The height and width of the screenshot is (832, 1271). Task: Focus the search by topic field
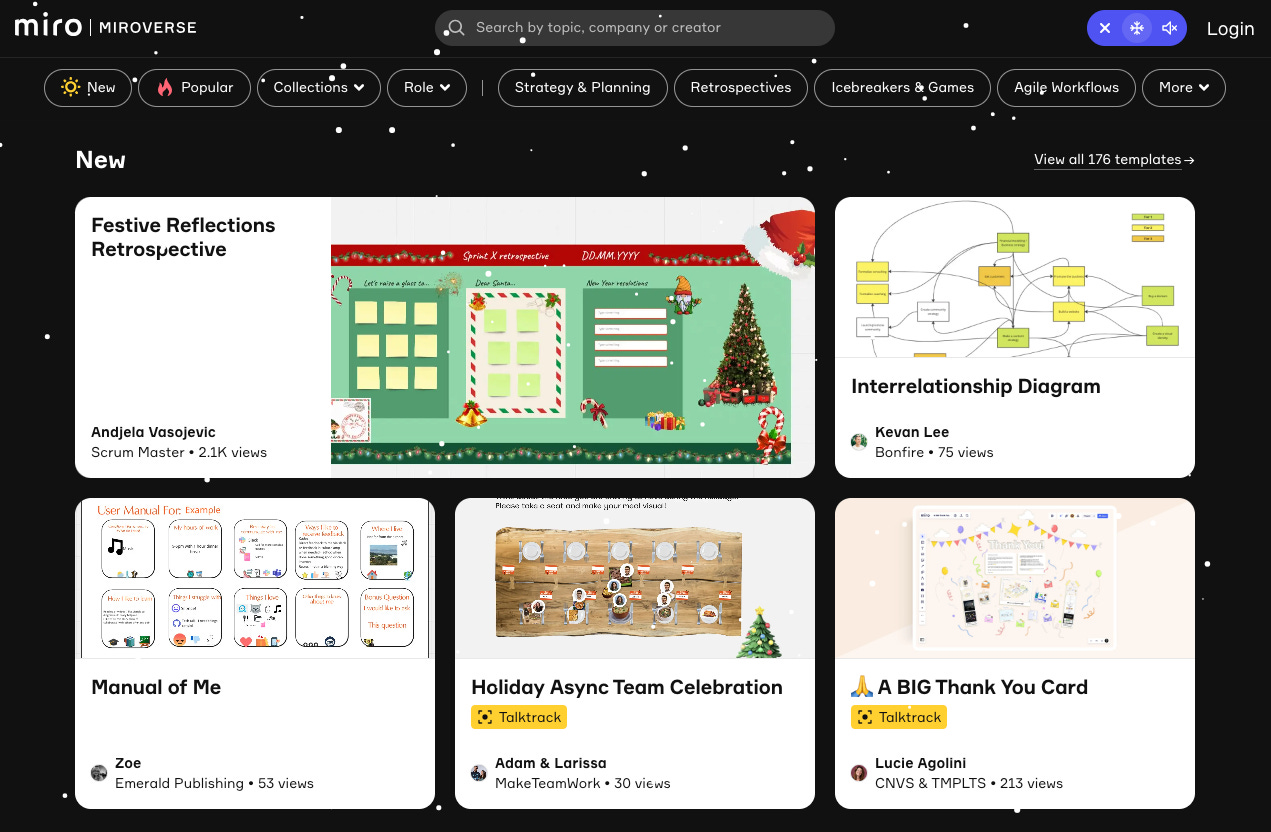click(x=635, y=28)
